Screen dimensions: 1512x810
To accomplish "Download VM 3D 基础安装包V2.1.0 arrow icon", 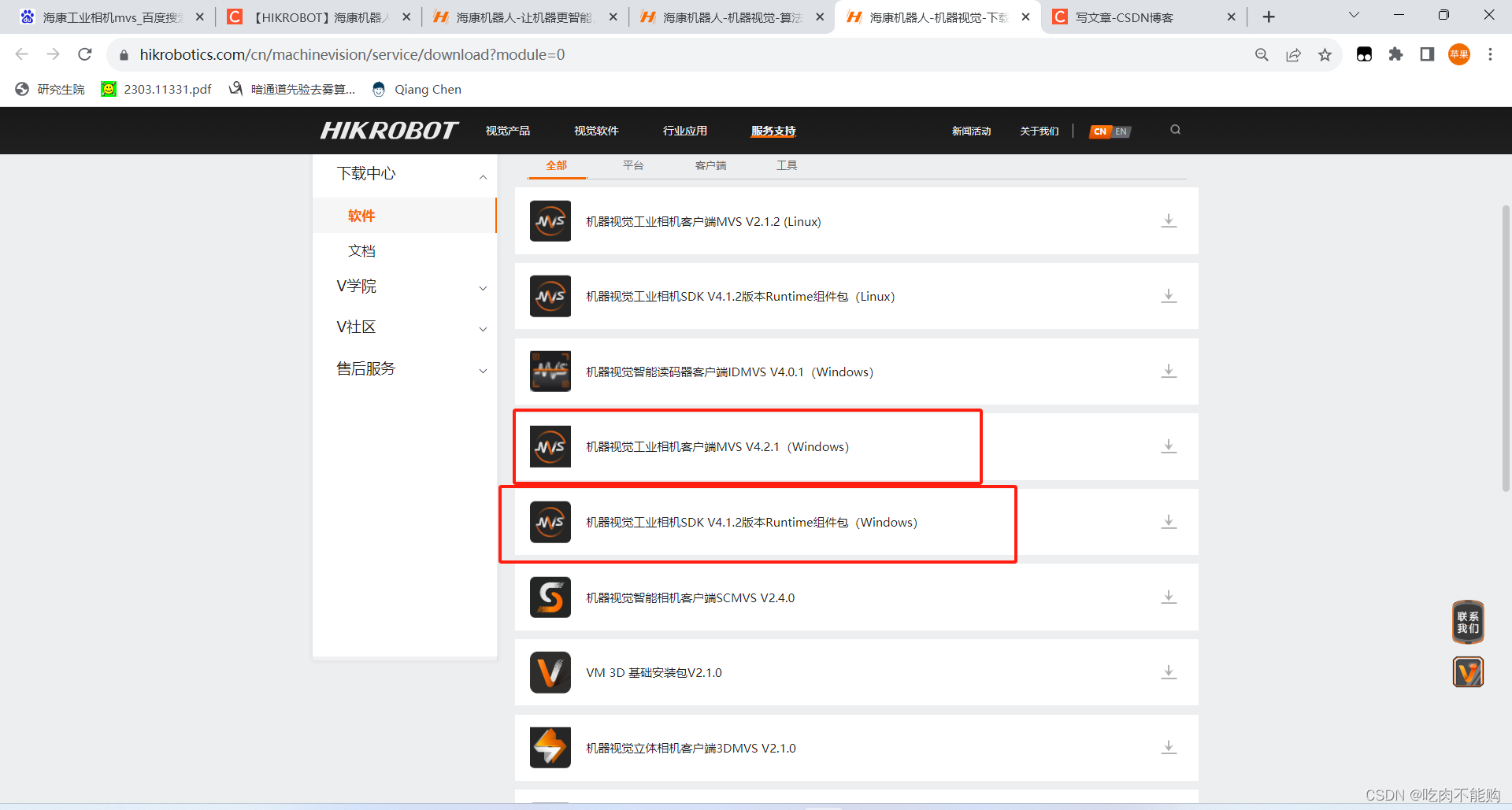I will (x=1169, y=672).
